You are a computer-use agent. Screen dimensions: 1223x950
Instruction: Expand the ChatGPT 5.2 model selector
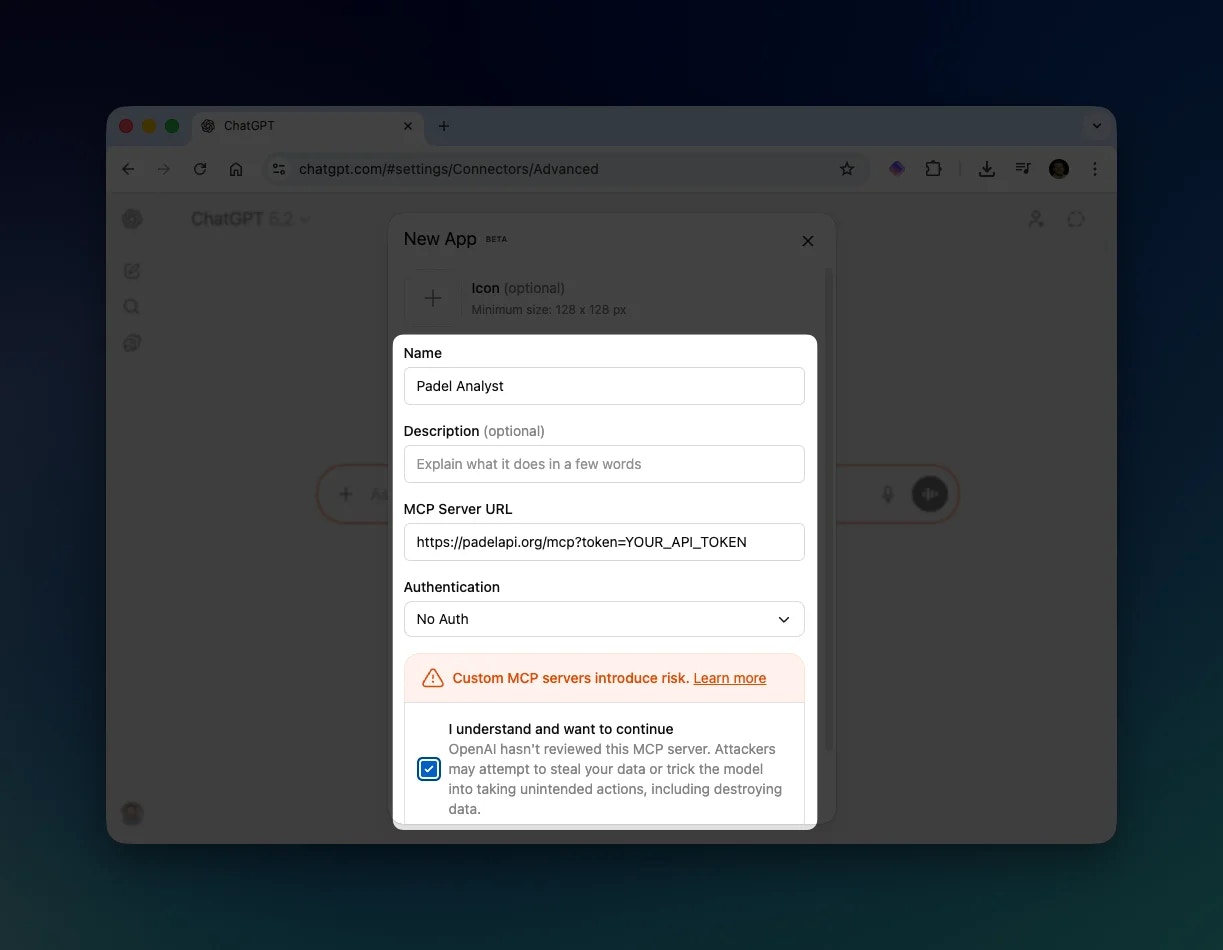click(250, 219)
